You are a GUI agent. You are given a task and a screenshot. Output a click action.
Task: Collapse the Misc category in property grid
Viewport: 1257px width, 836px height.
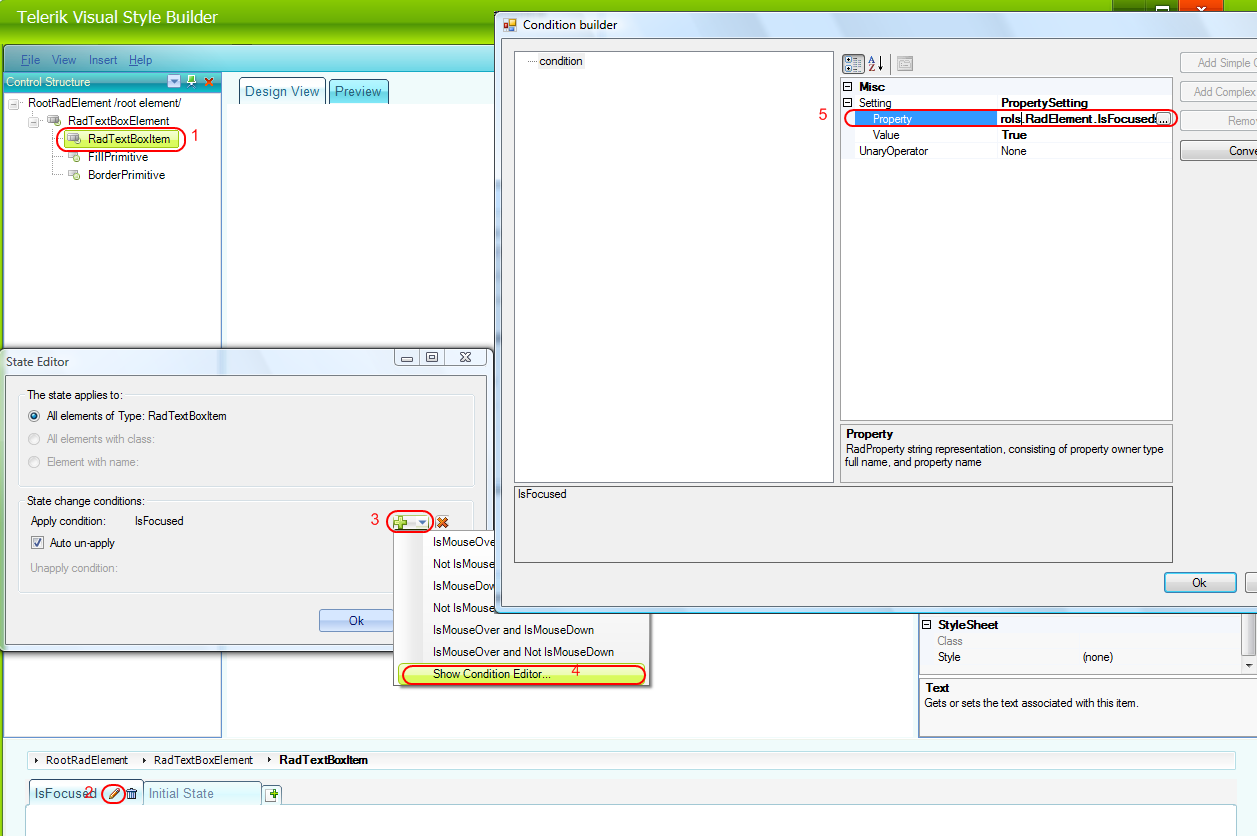[848, 87]
